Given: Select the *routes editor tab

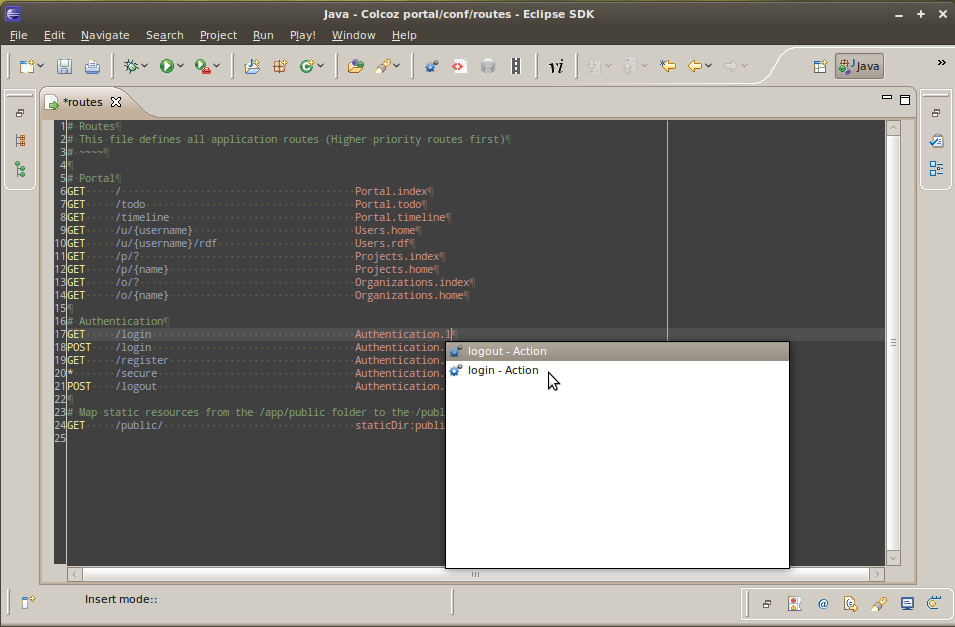Looking at the screenshot, I should point(82,102).
